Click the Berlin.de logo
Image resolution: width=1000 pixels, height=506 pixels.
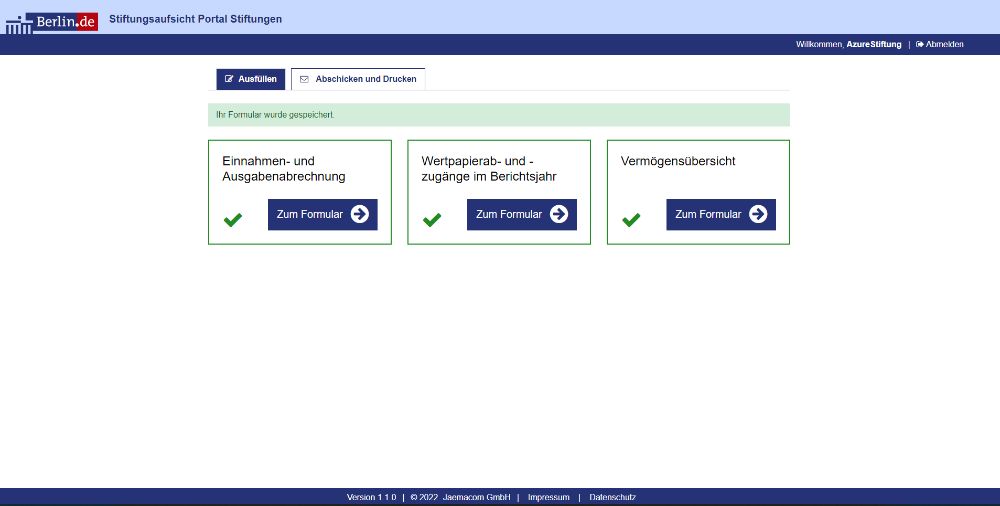coord(51,20)
